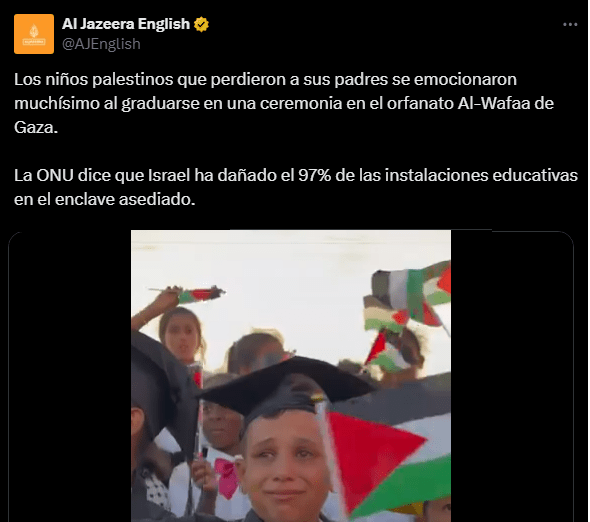Click the word "Israel" in the tweet
Viewport: 590px width, 522px height.
click(x=169, y=175)
